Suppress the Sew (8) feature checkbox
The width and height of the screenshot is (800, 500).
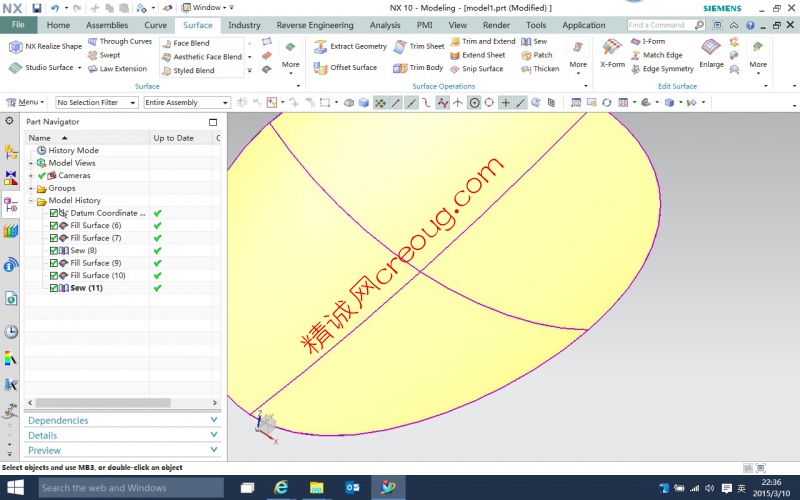click(54, 251)
